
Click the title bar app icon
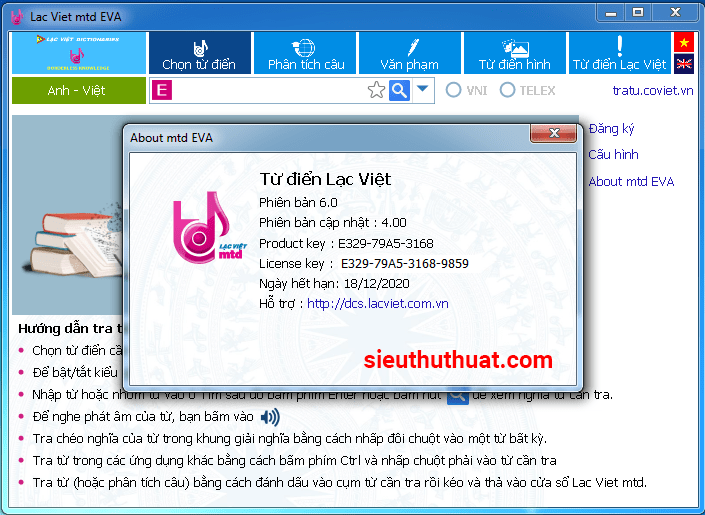(x=17, y=17)
